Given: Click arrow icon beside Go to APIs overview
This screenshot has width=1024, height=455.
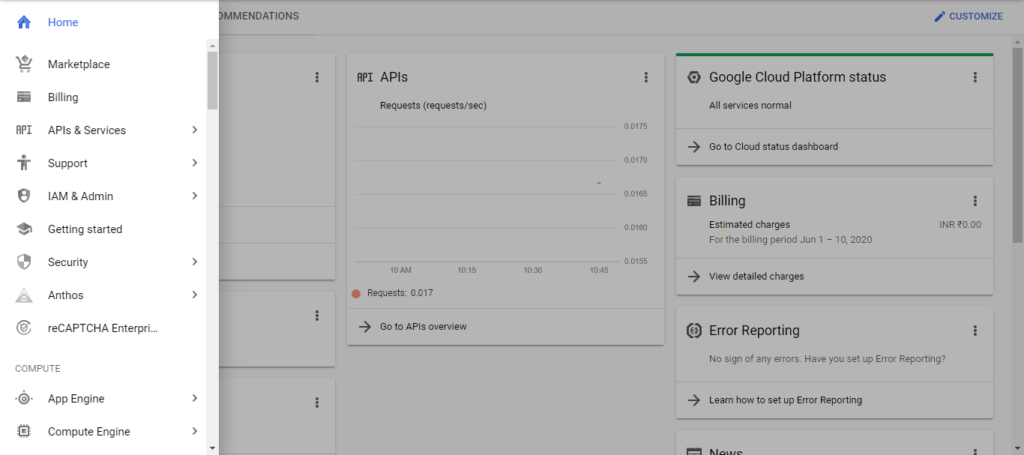Looking at the screenshot, I should coord(364,326).
